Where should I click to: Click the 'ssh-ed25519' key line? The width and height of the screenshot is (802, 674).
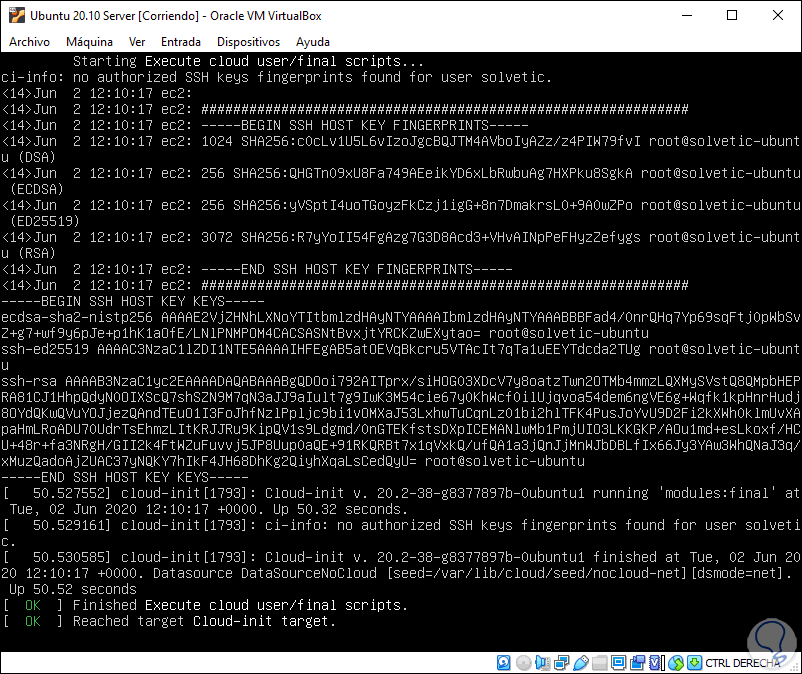click(x=400, y=350)
